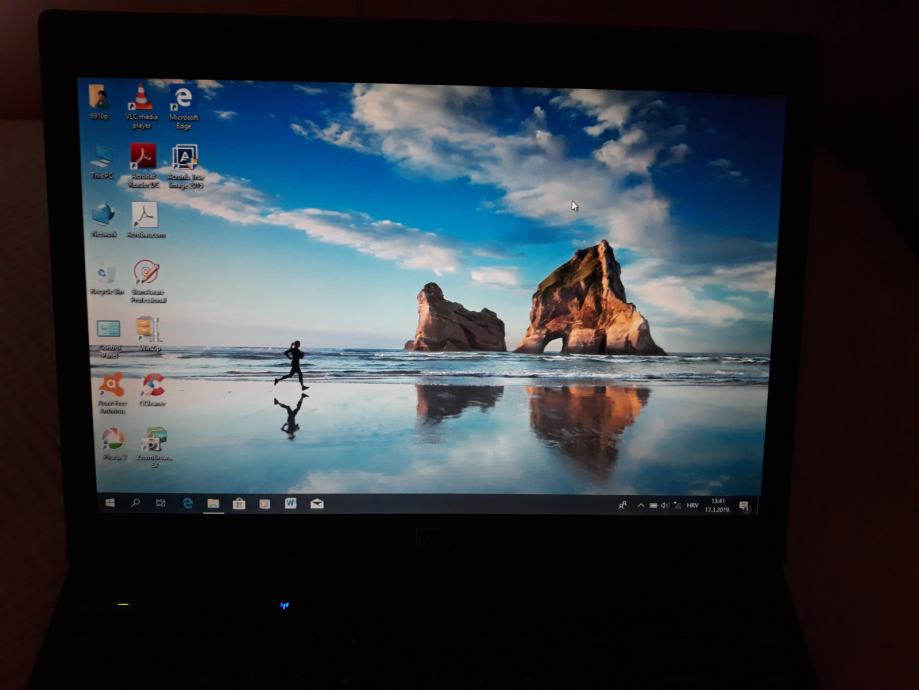Launch Acronis True Image 2013
Screen dimensions: 919x690
[183, 158]
